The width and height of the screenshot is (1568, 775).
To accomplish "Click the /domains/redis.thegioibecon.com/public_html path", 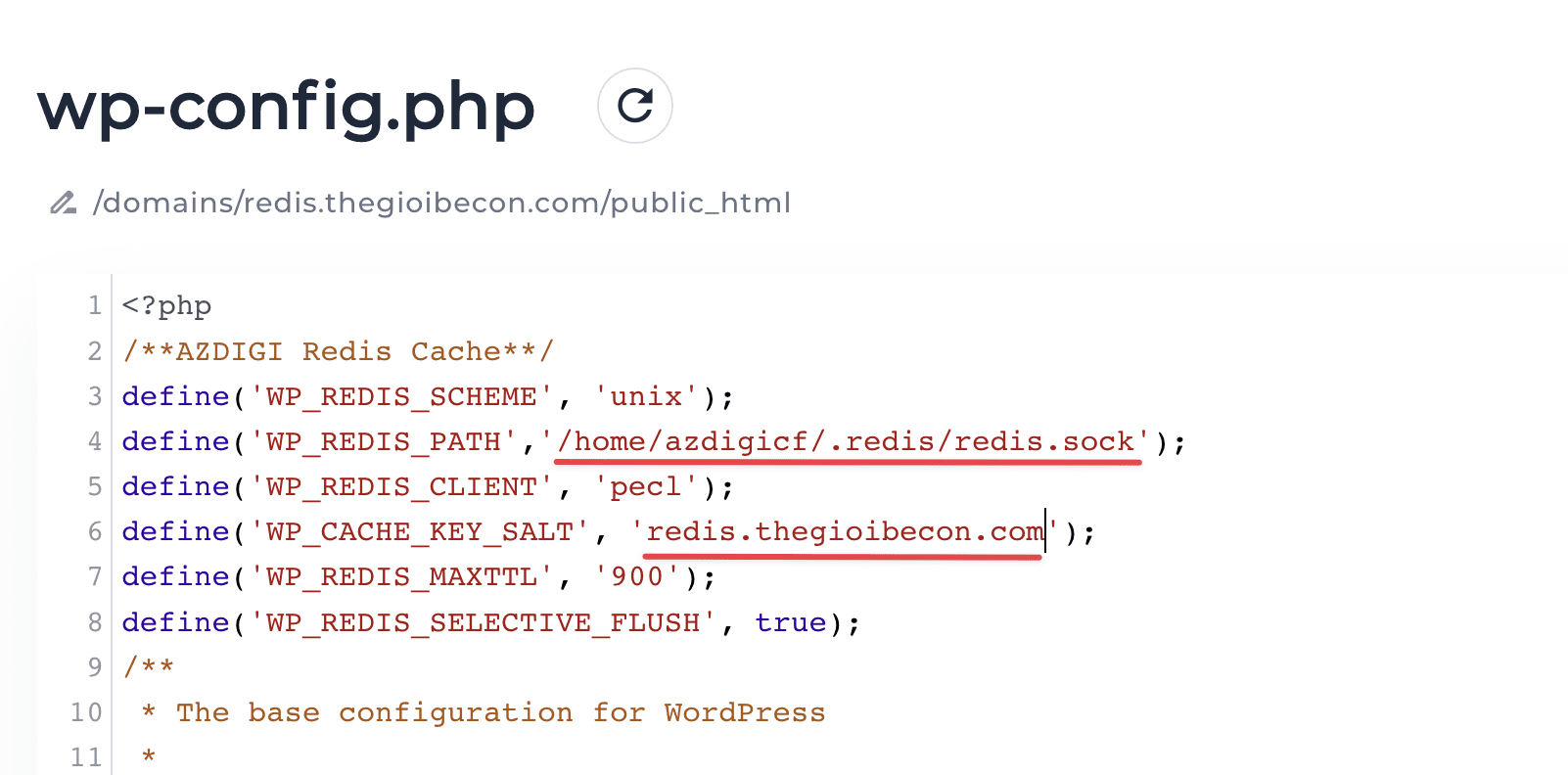I will click(441, 203).
